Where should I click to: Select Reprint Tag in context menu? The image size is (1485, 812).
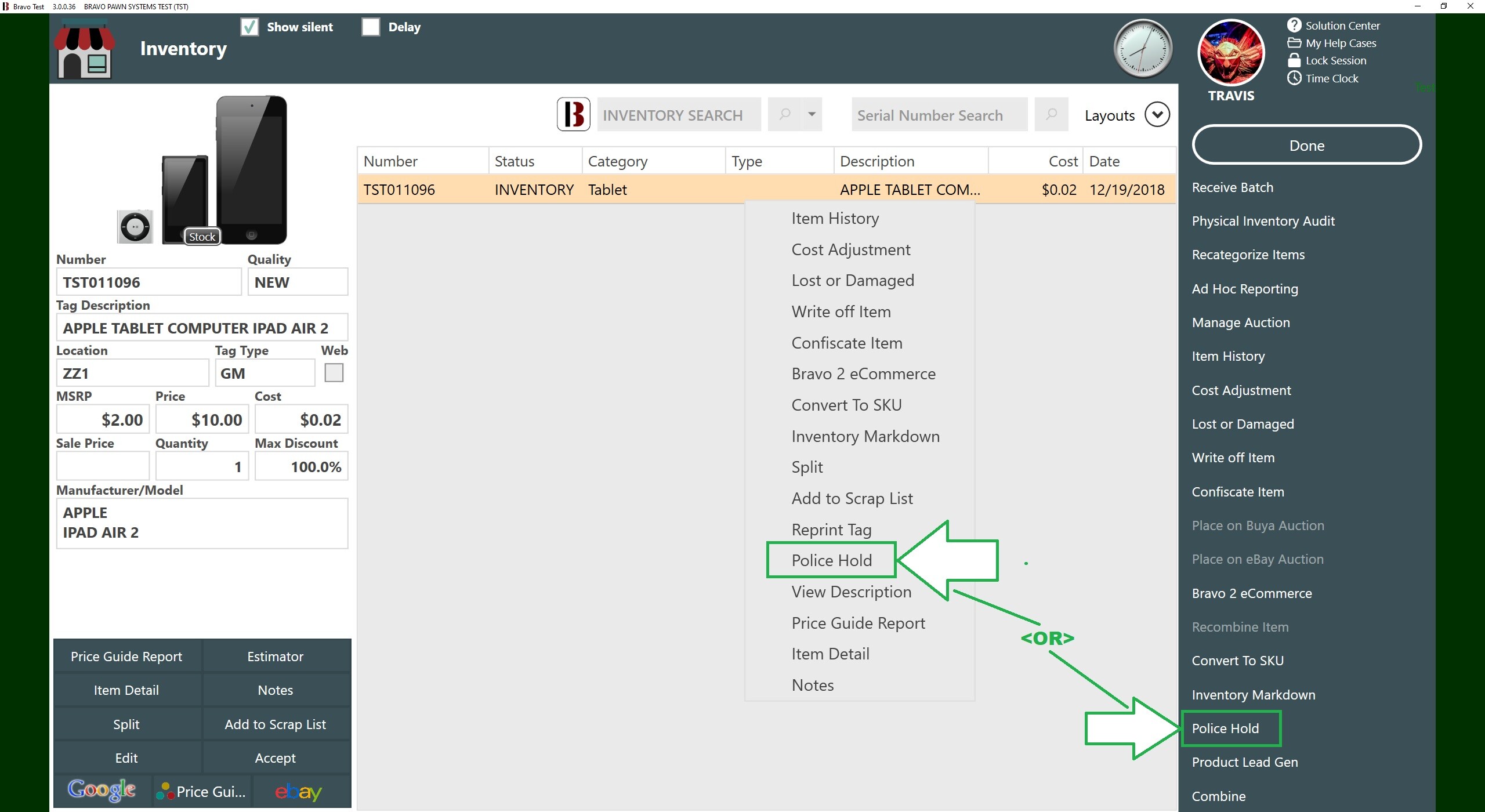[832, 530]
